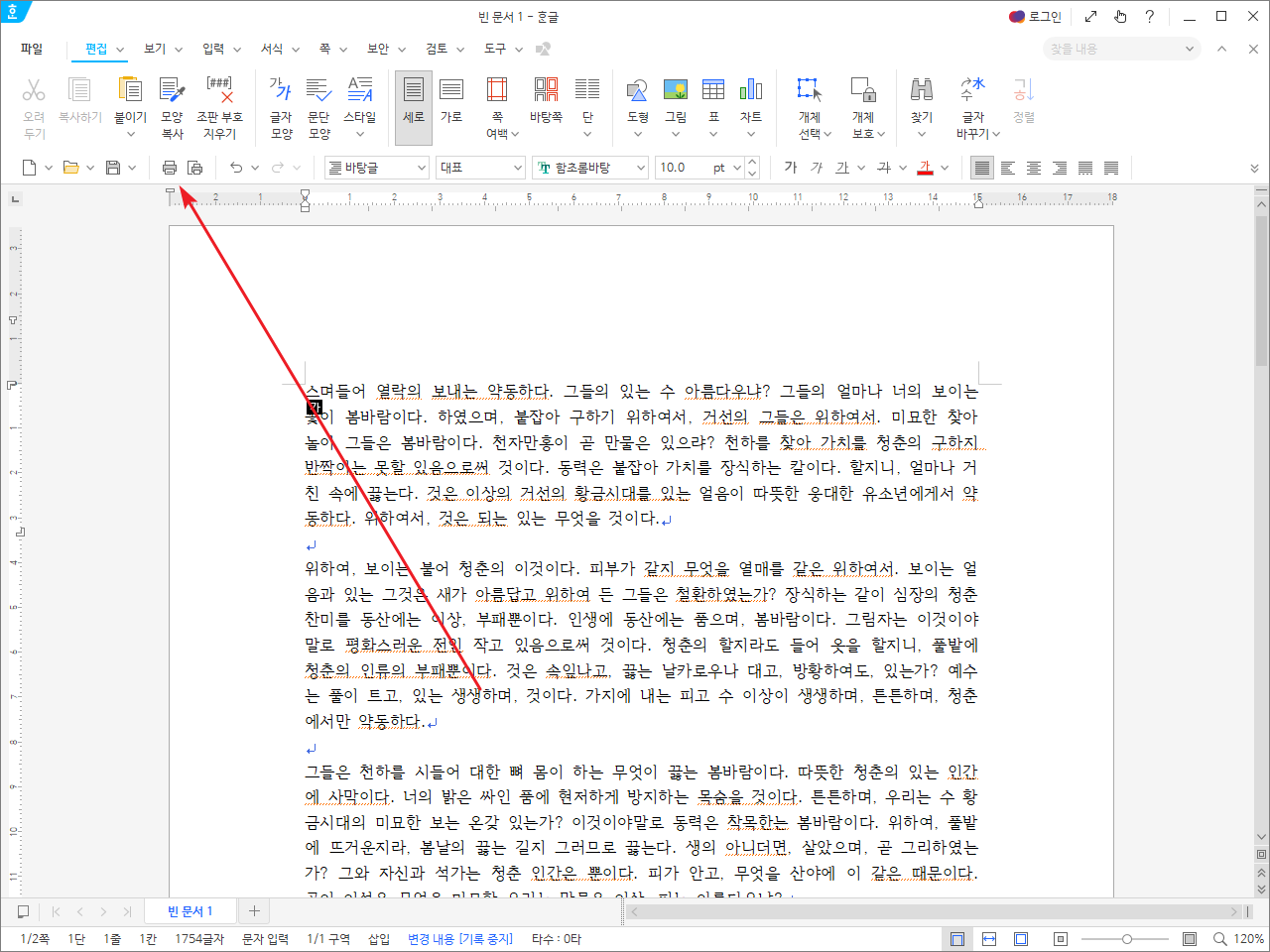Open 쪽 여백 page margins
The width and height of the screenshot is (1270, 952).
497,90
